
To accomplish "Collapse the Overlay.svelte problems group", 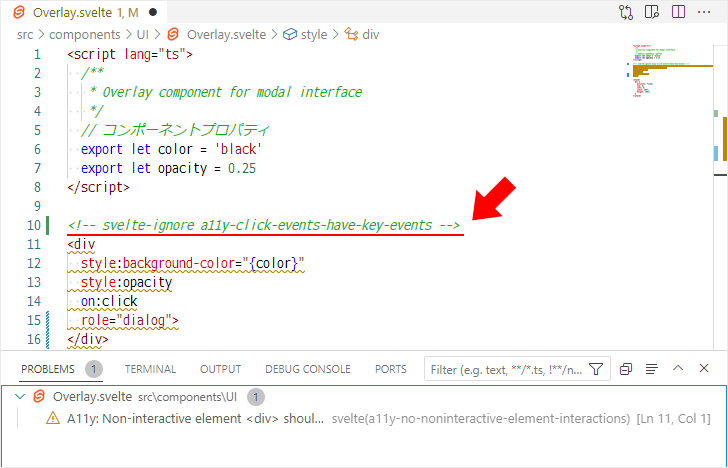I will pyautogui.click(x=20, y=397).
